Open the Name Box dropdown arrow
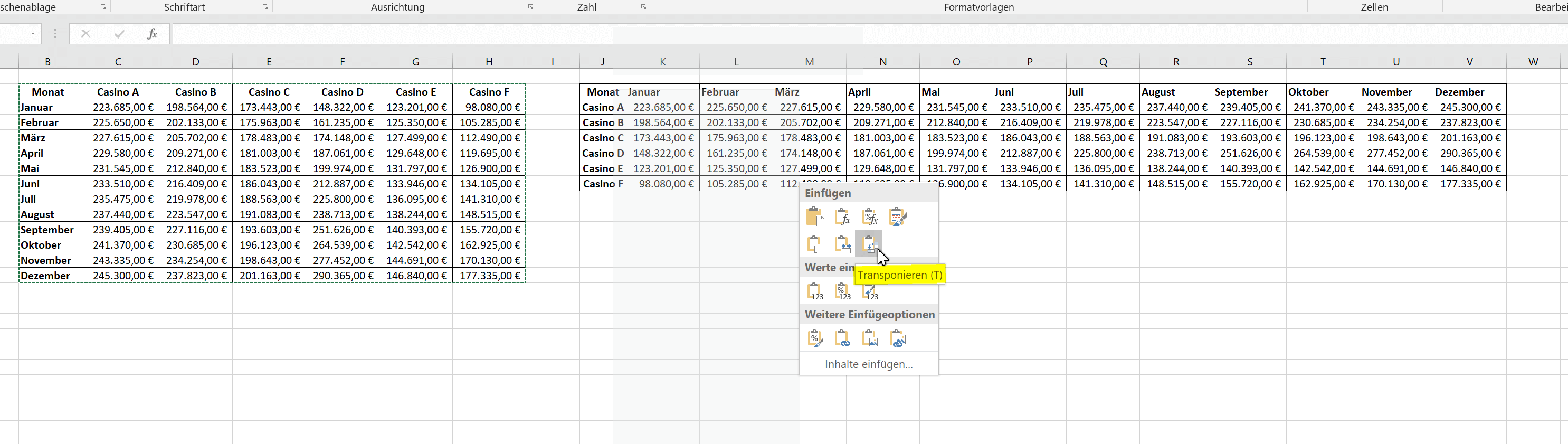 click(x=33, y=34)
